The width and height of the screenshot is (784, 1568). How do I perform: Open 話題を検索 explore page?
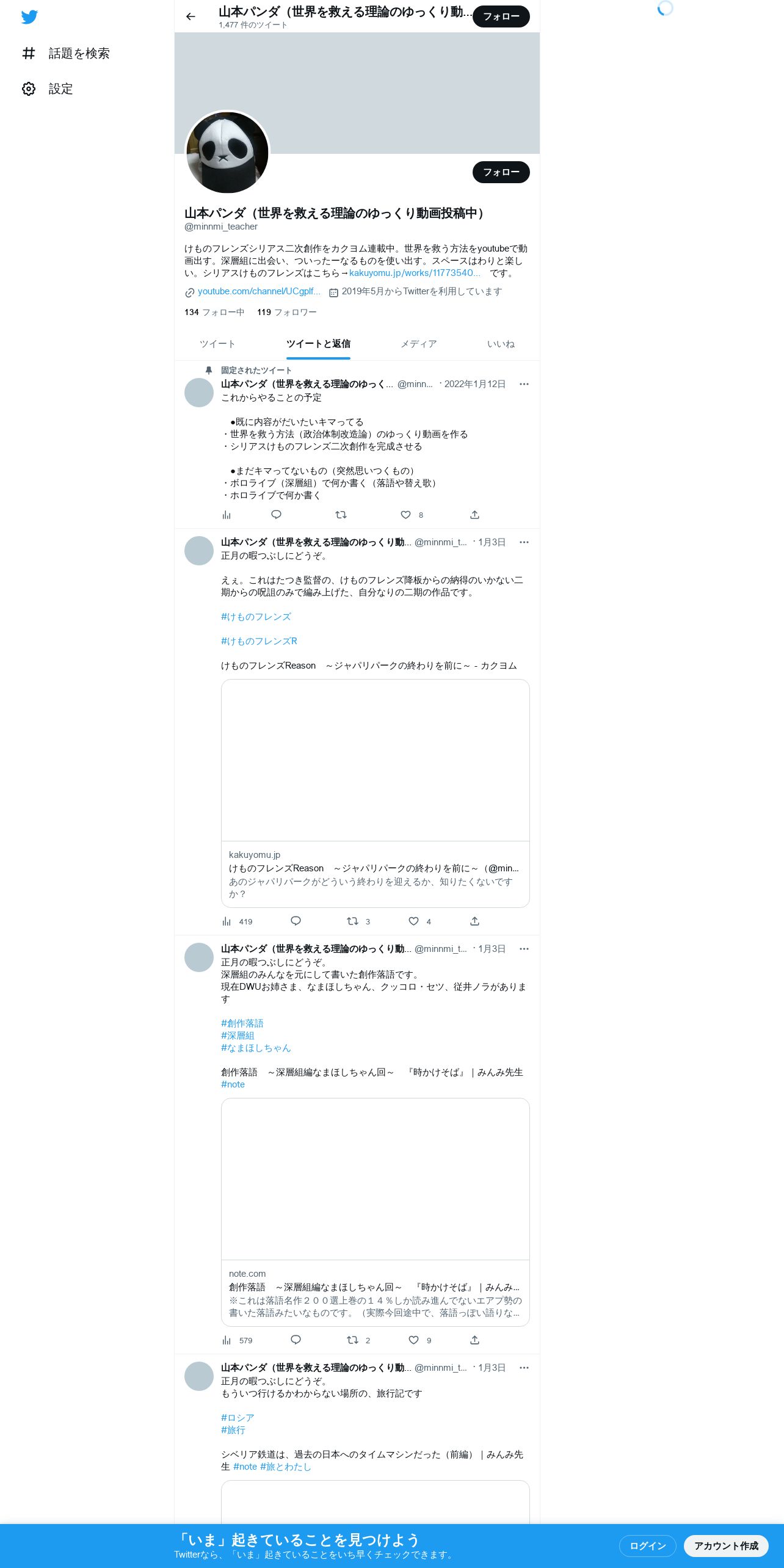tap(66, 53)
